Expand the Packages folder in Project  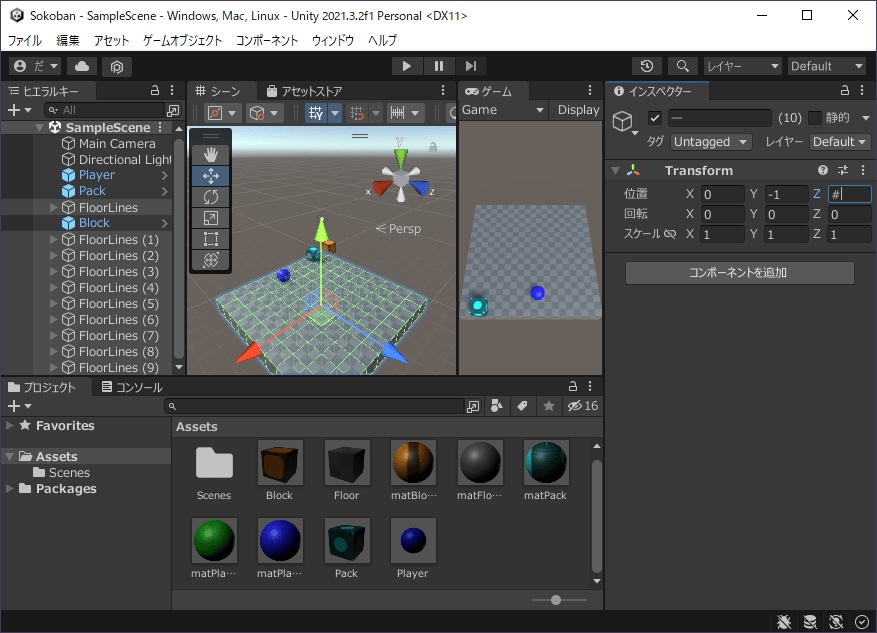[x=10, y=489]
